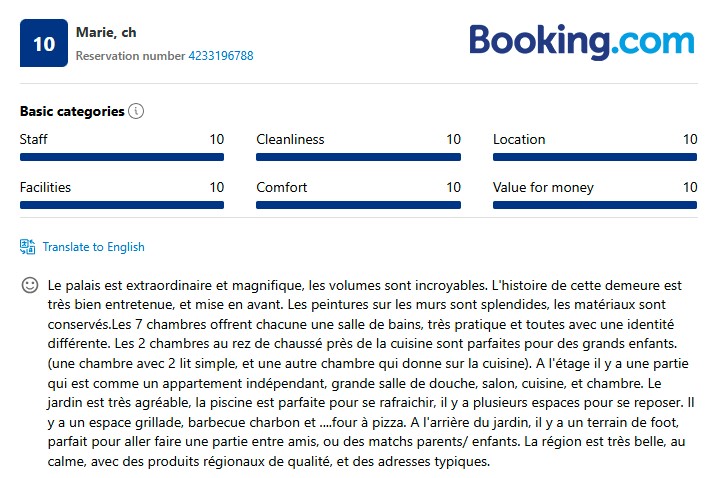Click the Comfort category label
This screenshot has height=478, width=720.
282,187
